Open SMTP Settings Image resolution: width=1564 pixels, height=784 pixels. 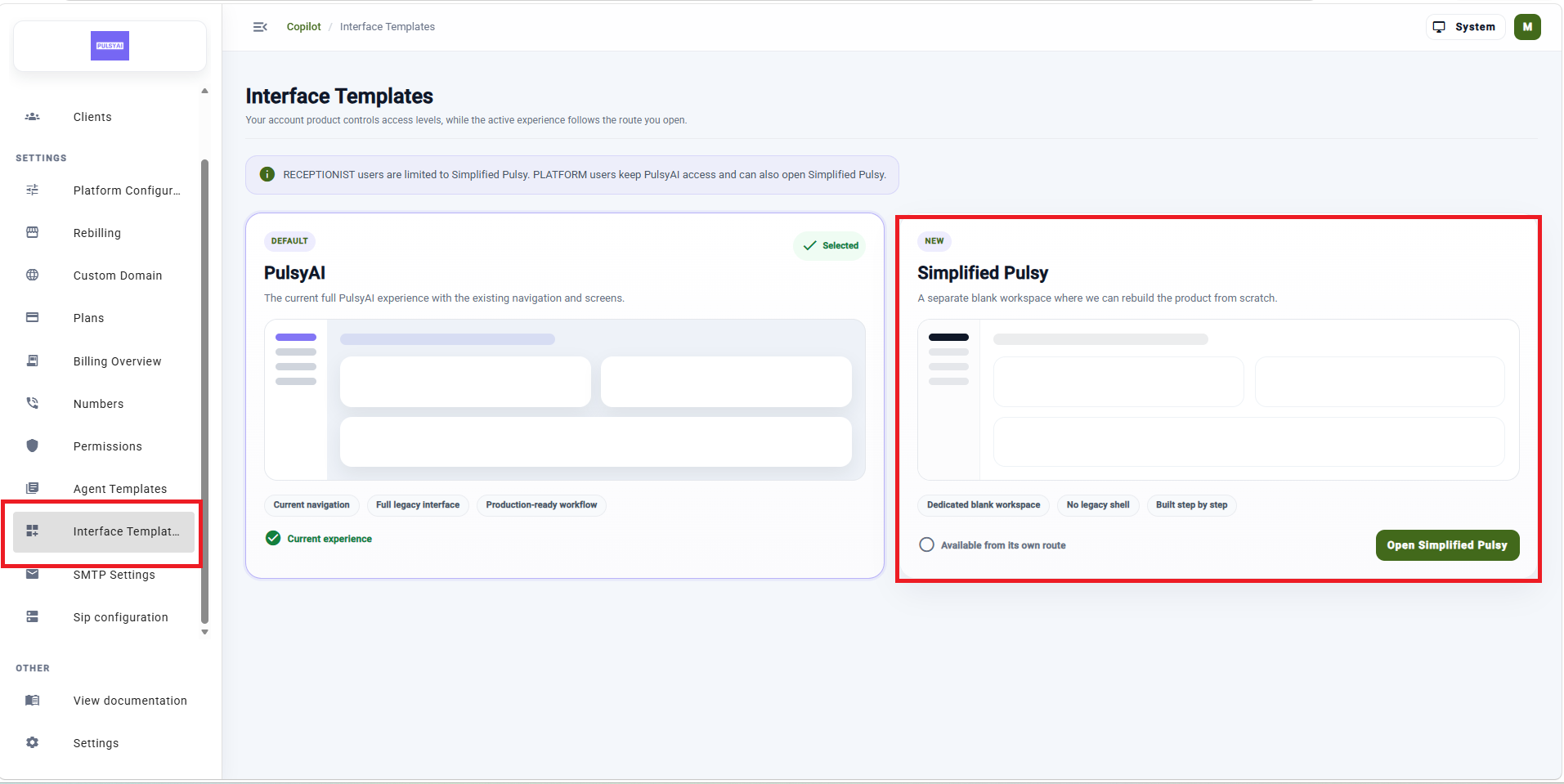tap(104, 575)
